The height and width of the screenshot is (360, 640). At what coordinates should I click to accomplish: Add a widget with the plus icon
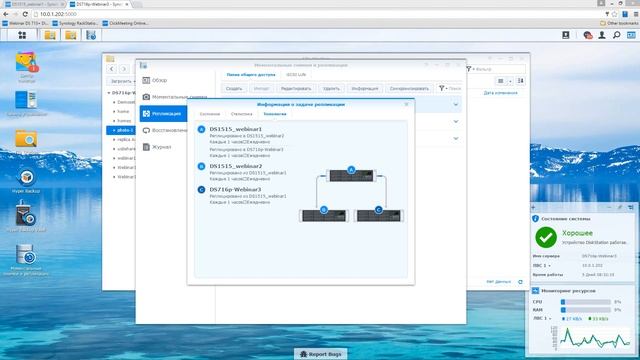[x=533, y=207]
